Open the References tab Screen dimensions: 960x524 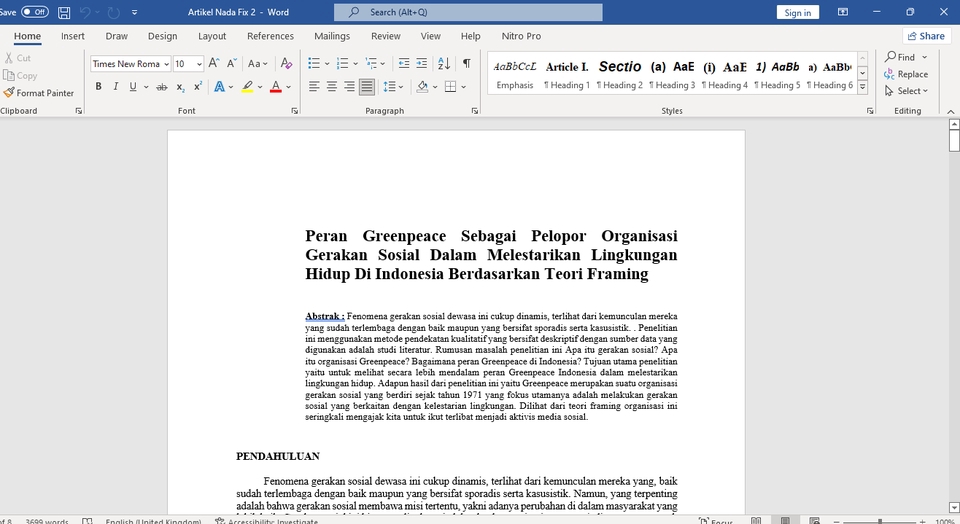click(270, 36)
